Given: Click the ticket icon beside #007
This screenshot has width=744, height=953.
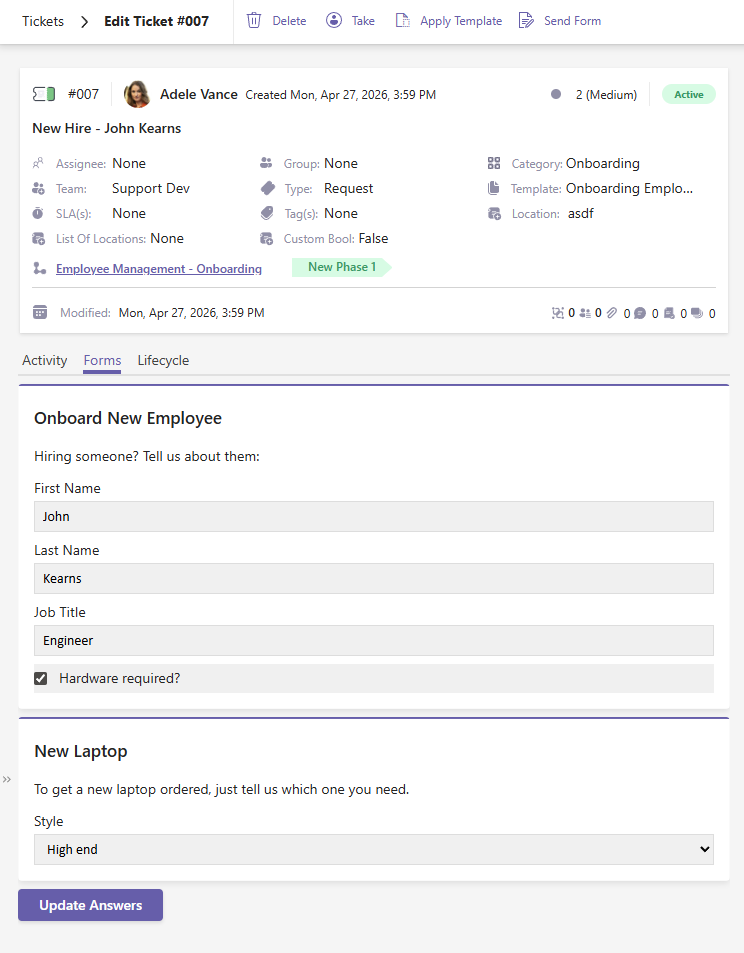Looking at the screenshot, I should pyautogui.click(x=43, y=94).
